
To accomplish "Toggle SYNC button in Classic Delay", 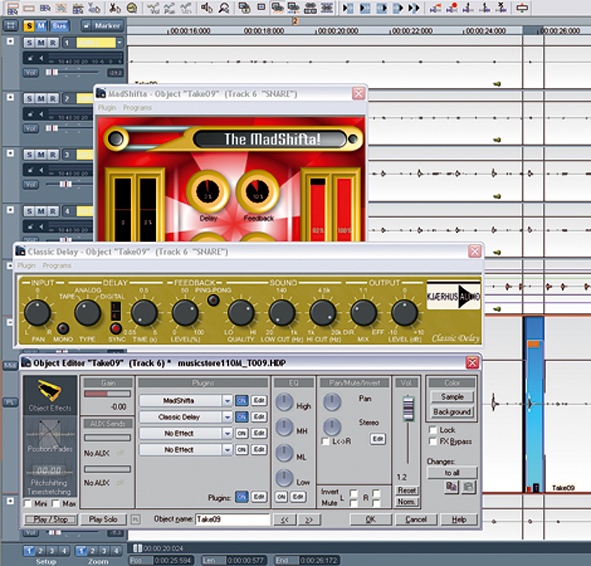I will [x=116, y=328].
